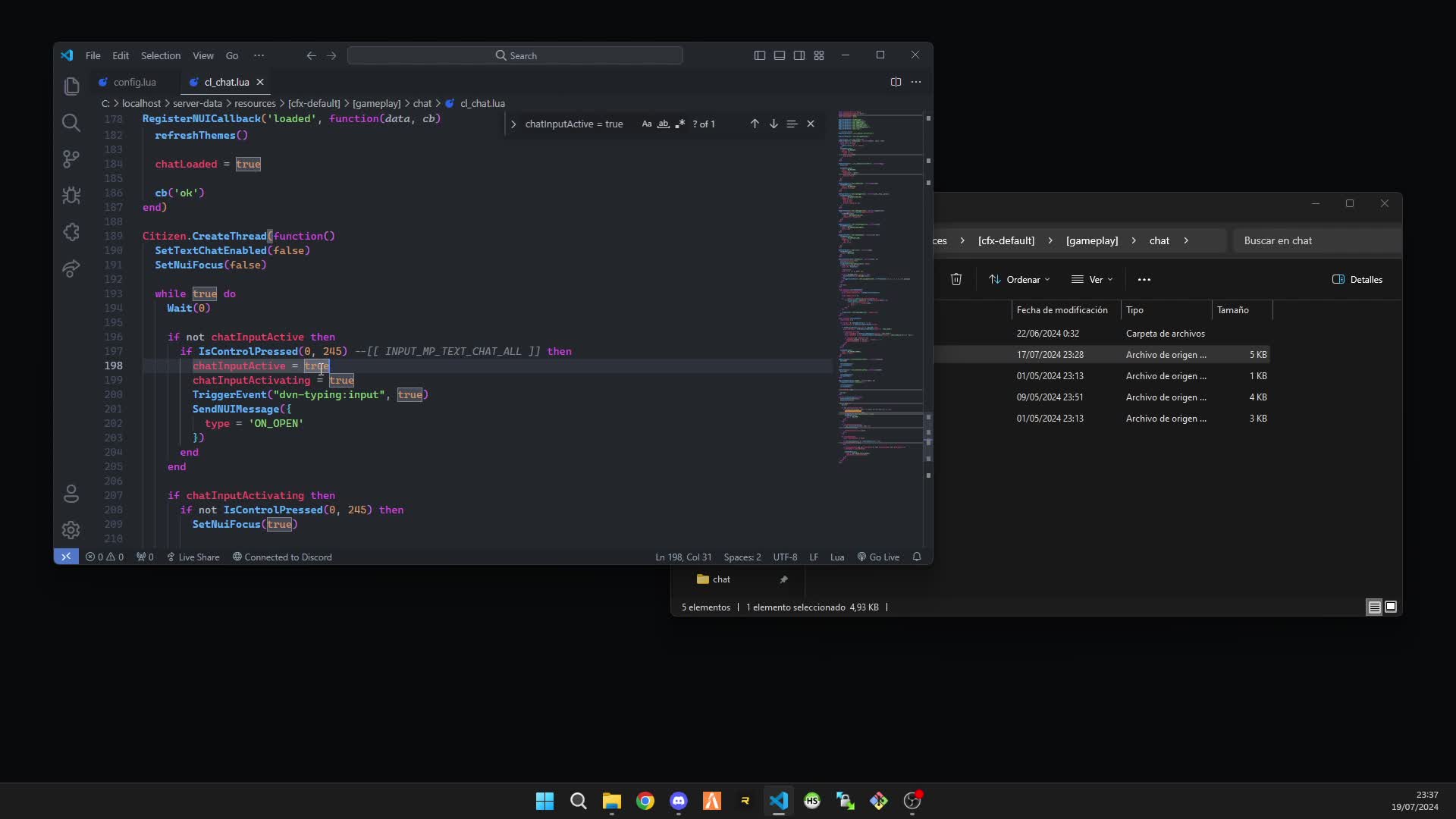Delete selected file in File Explorer
1456x819 pixels.
(x=956, y=279)
